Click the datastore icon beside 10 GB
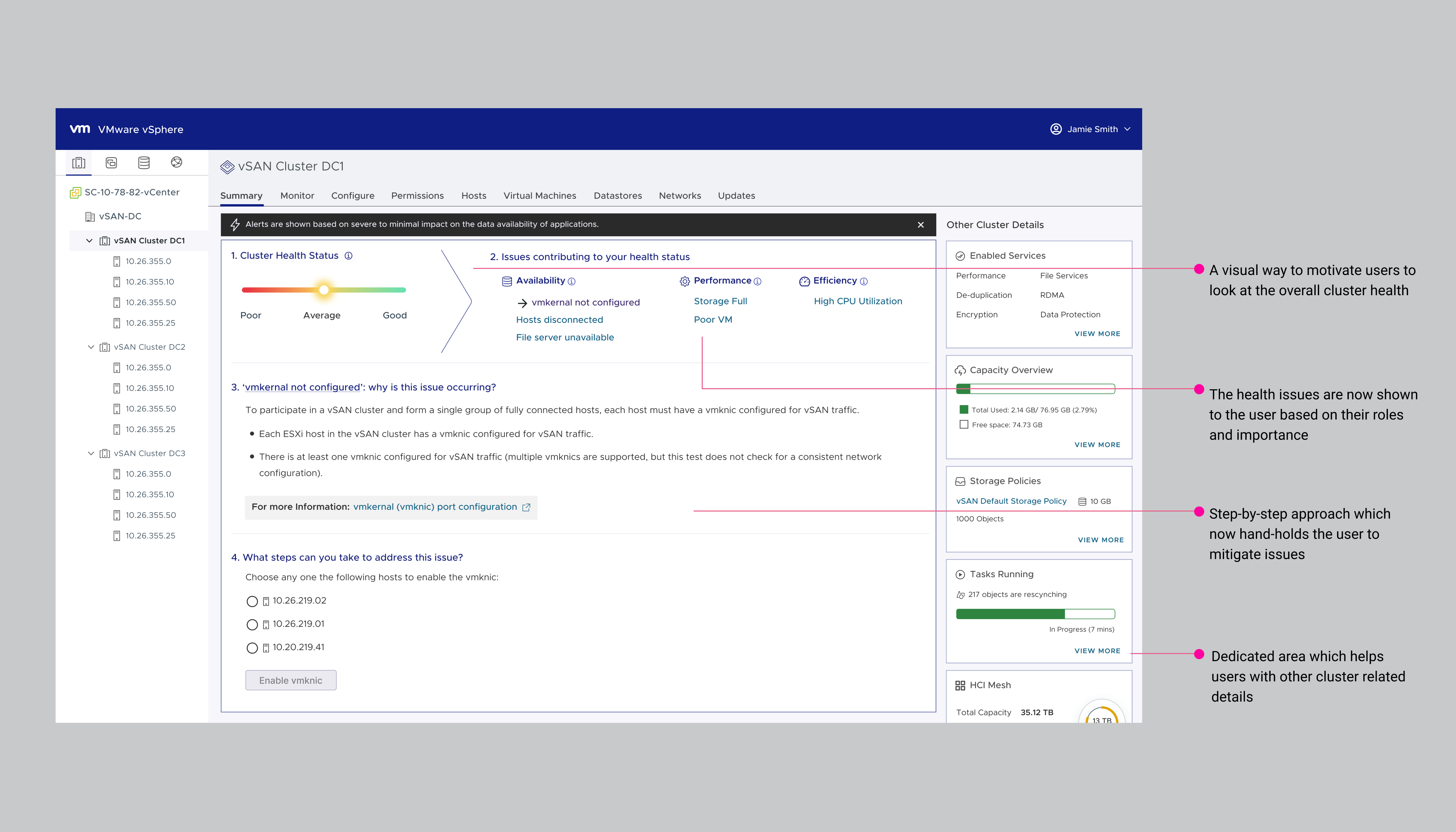This screenshot has width=1456, height=832. [x=1082, y=502]
